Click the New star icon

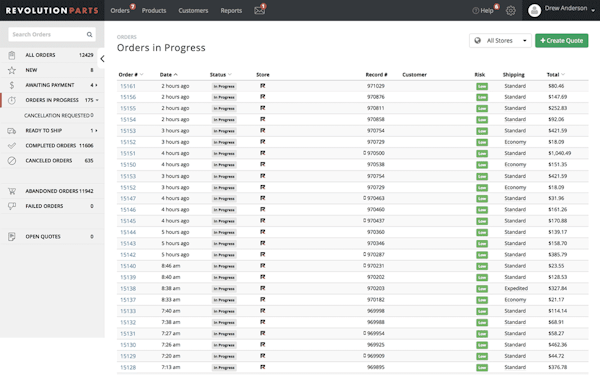tap(12, 70)
